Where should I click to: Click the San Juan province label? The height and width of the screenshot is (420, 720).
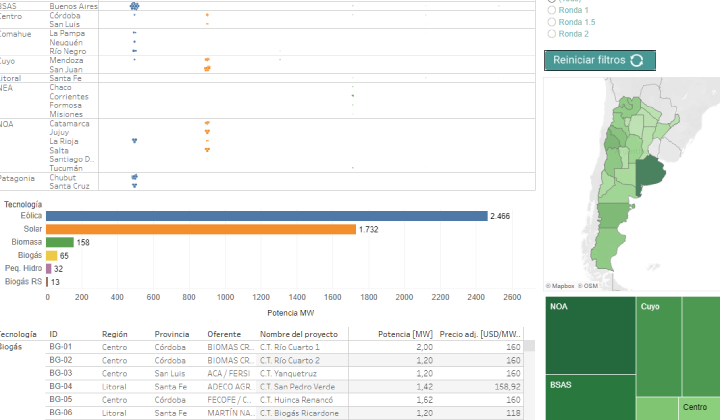pyautogui.click(x=66, y=69)
